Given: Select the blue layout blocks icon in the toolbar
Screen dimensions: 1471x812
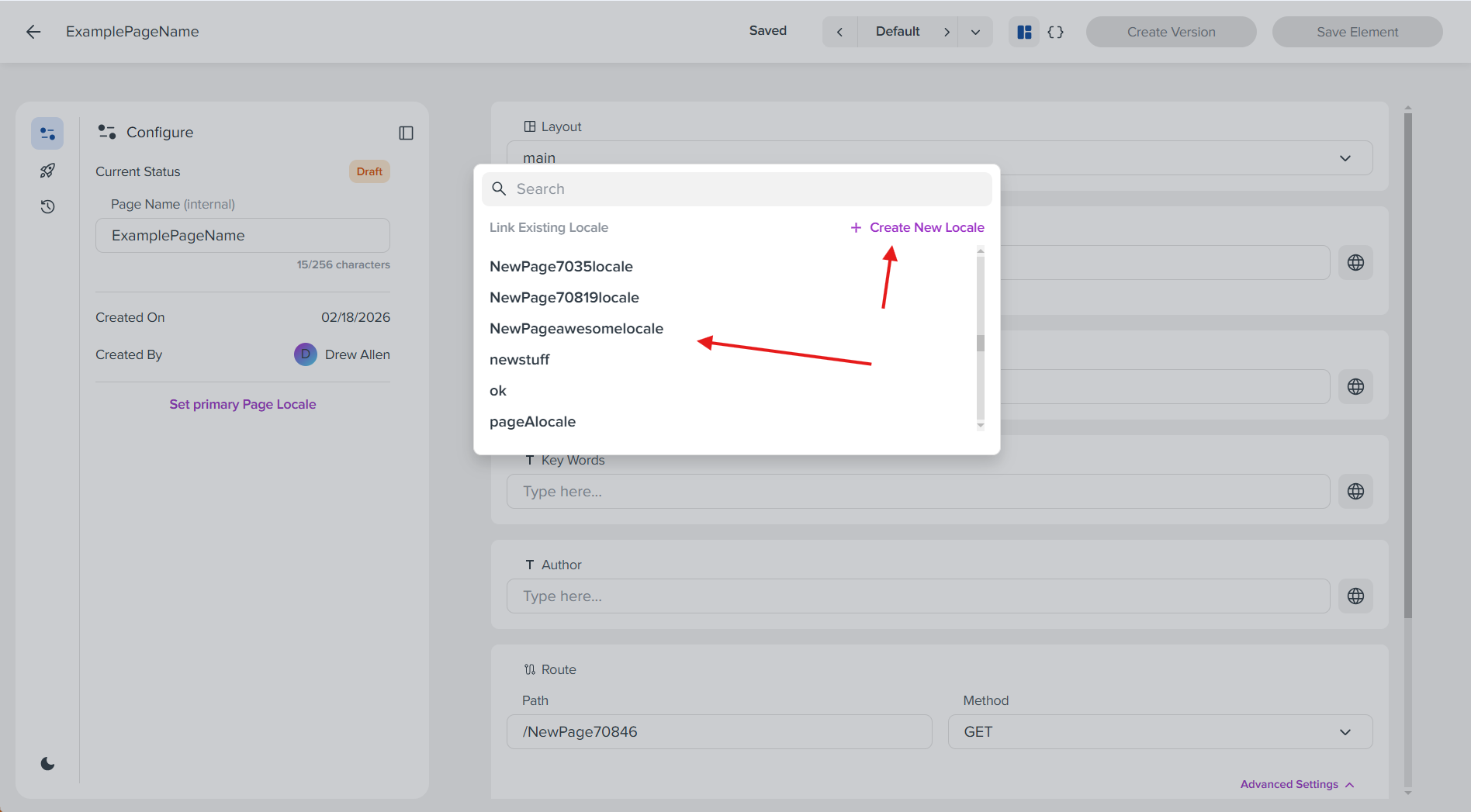Looking at the screenshot, I should [1024, 31].
